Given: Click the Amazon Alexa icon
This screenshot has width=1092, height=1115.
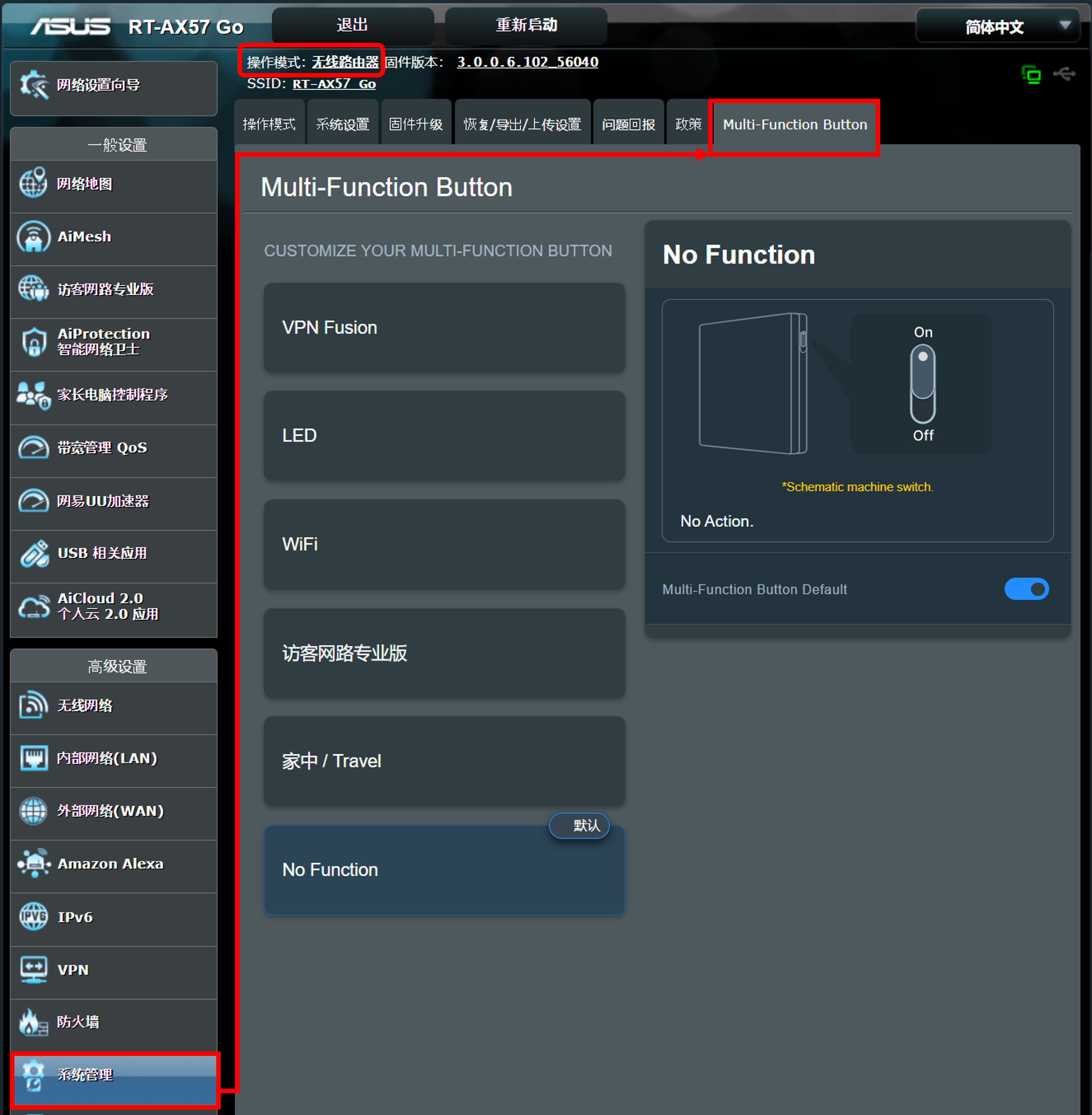Looking at the screenshot, I should click(34, 863).
